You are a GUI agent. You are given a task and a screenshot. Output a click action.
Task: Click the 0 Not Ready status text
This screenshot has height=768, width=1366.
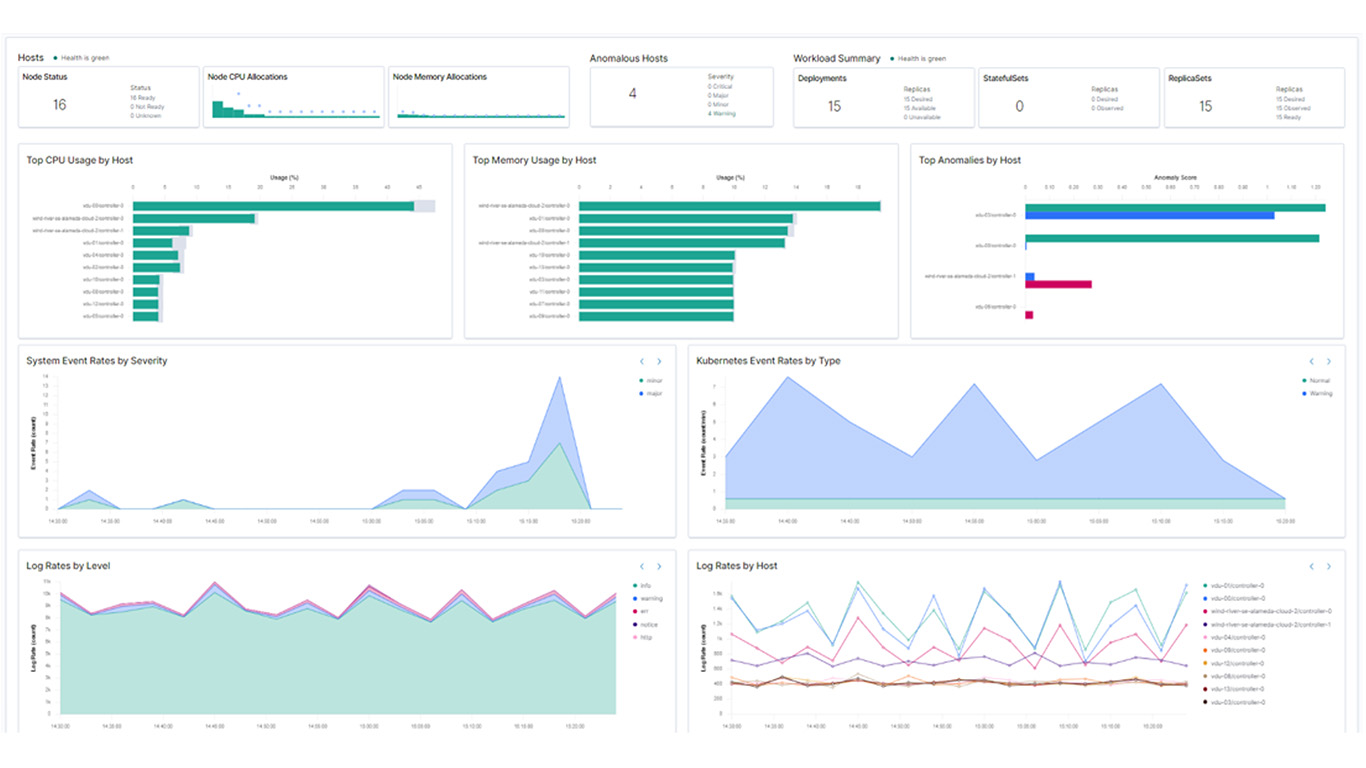click(x=147, y=107)
